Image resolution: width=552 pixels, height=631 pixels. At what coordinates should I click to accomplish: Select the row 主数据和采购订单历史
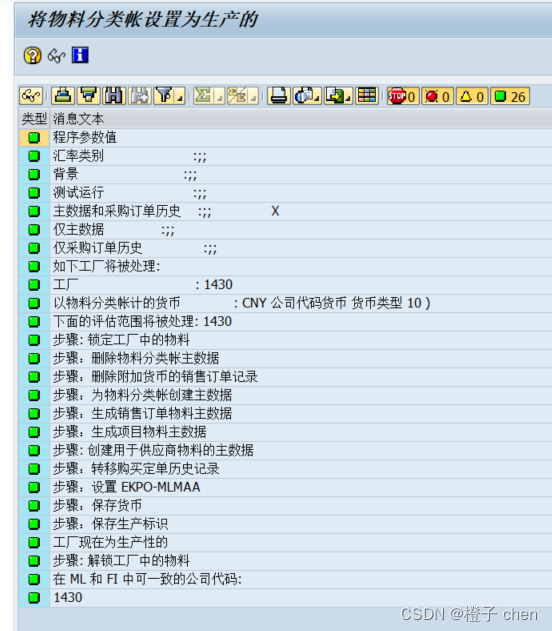pyautogui.click(x=285, y=211)
